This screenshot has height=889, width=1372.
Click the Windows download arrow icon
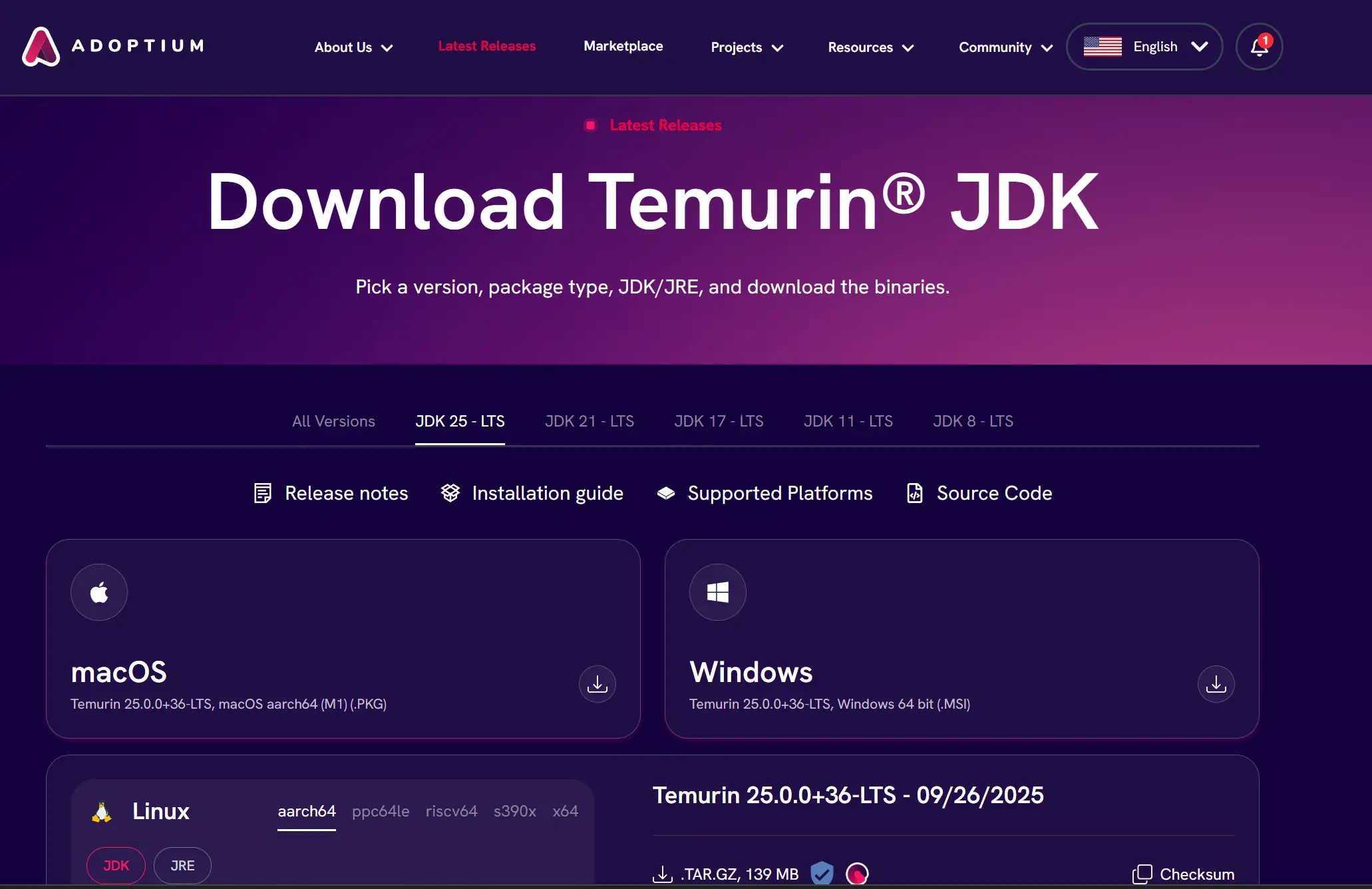(1216, 684)
